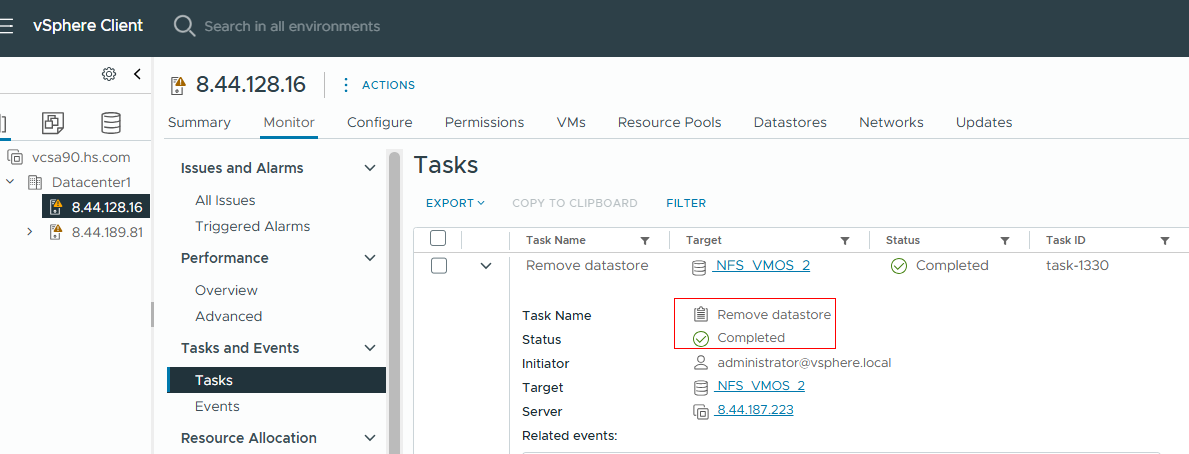Click the Datacenter1 building icon
This screenshot has width=1189, height=454.
click(35, 182)
